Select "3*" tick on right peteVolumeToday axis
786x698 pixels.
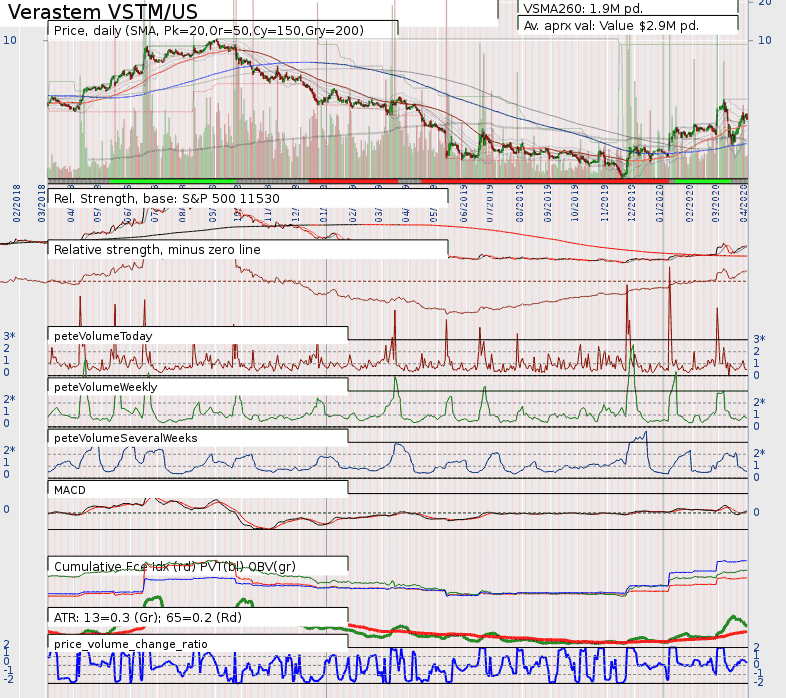(759, 339)
